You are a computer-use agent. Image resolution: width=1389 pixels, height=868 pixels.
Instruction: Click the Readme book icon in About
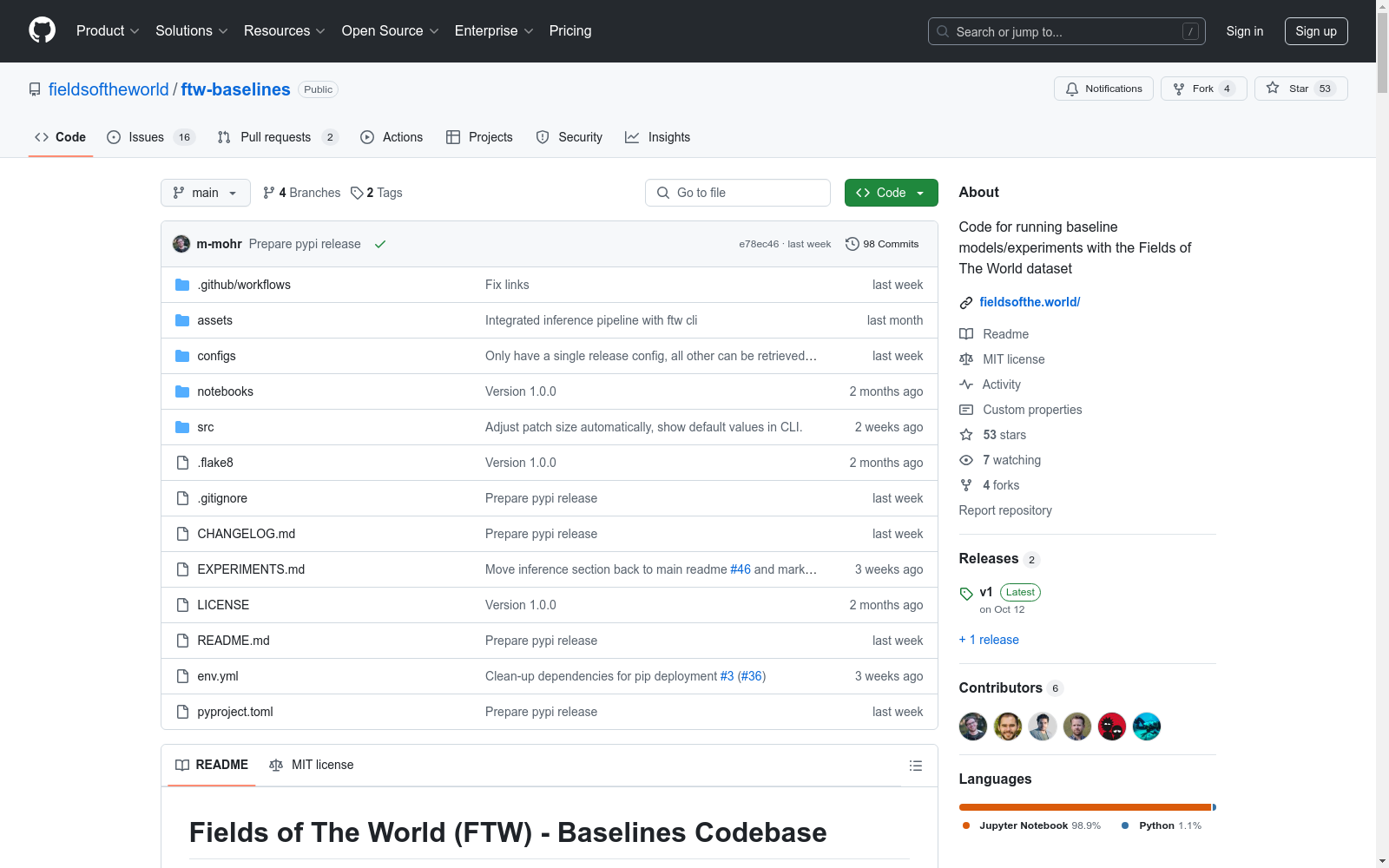click(966, 334)
